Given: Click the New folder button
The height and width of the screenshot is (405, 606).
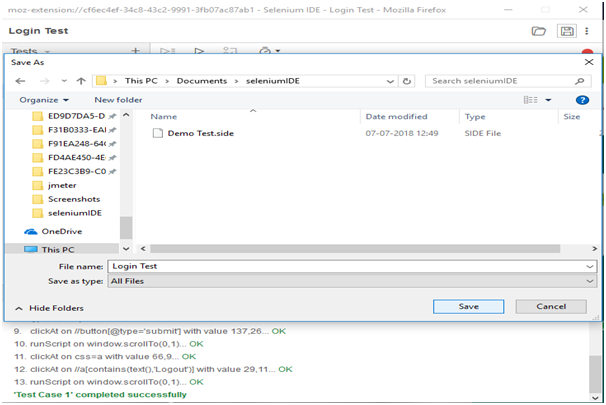Looking at the screenshot, I should coord(118,100).
